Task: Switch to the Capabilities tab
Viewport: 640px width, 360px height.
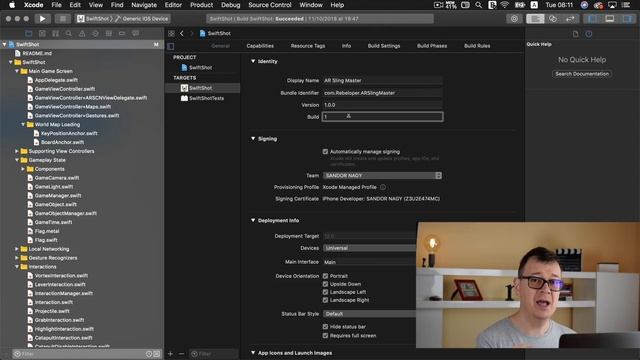Action: coord(260,46)
